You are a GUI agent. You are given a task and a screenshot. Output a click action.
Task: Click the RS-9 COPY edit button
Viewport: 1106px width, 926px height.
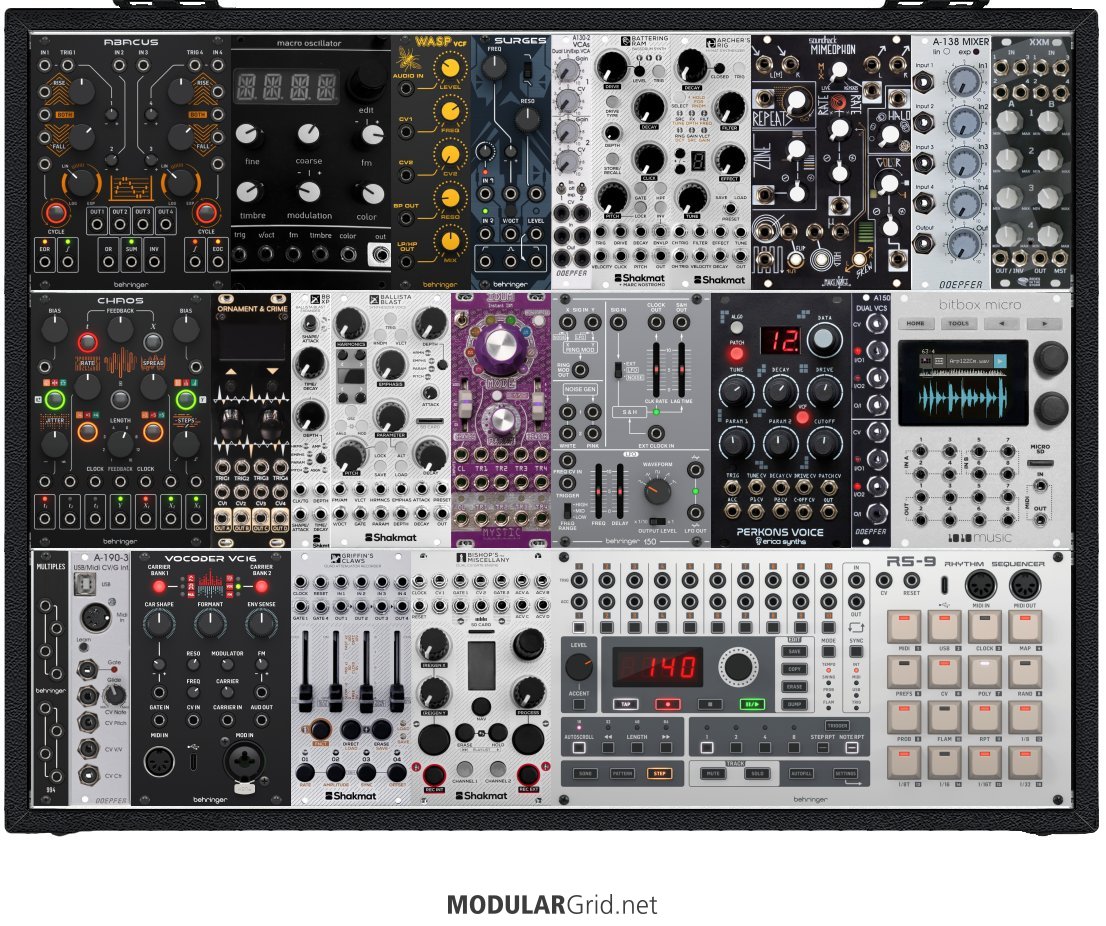coord(794,669)
